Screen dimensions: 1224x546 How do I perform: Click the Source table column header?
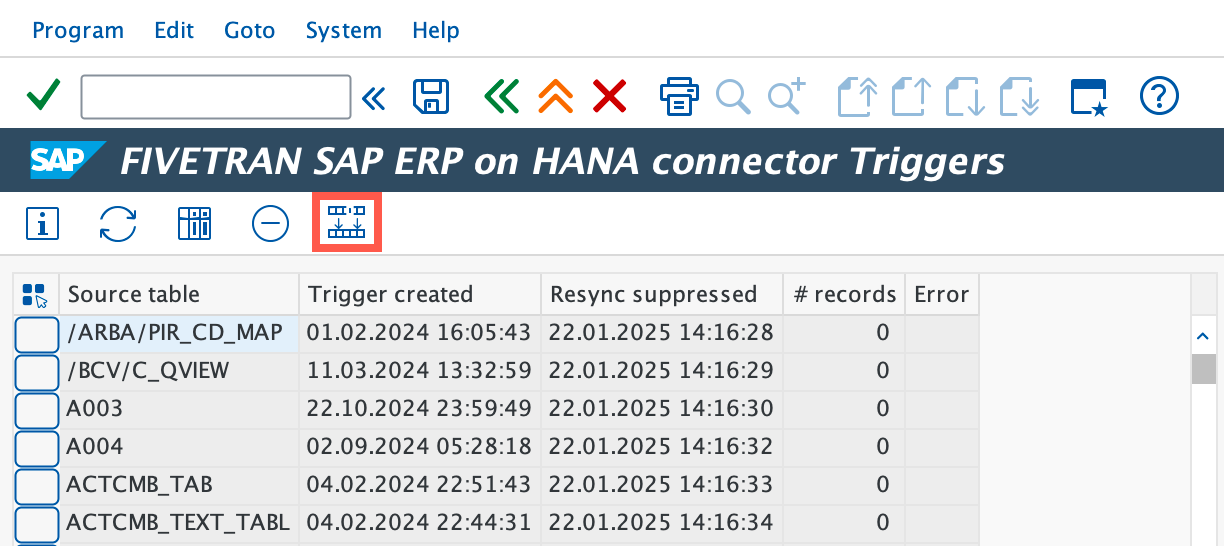[180, 295]
